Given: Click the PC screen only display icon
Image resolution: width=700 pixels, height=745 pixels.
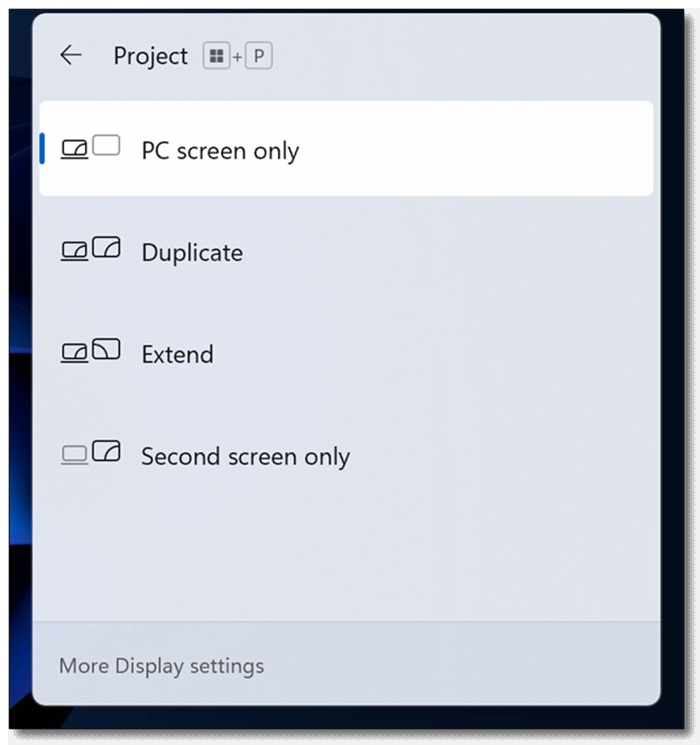Looking at the screenshot, I should point(90,149).
